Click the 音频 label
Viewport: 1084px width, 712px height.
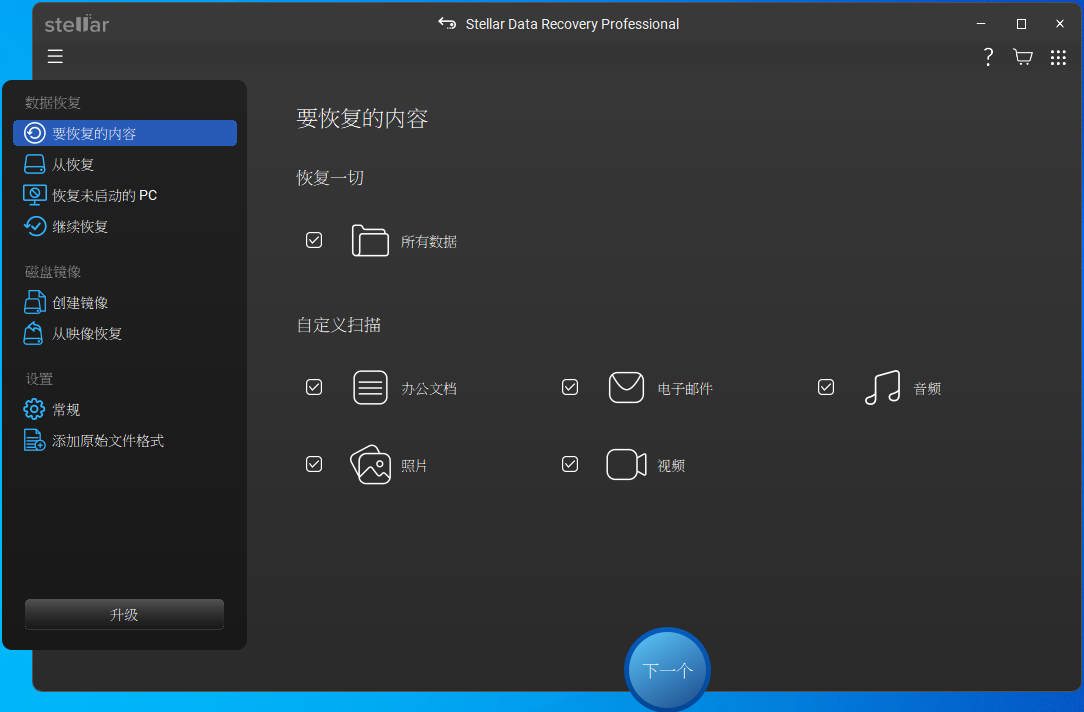(x=927, y=388)
